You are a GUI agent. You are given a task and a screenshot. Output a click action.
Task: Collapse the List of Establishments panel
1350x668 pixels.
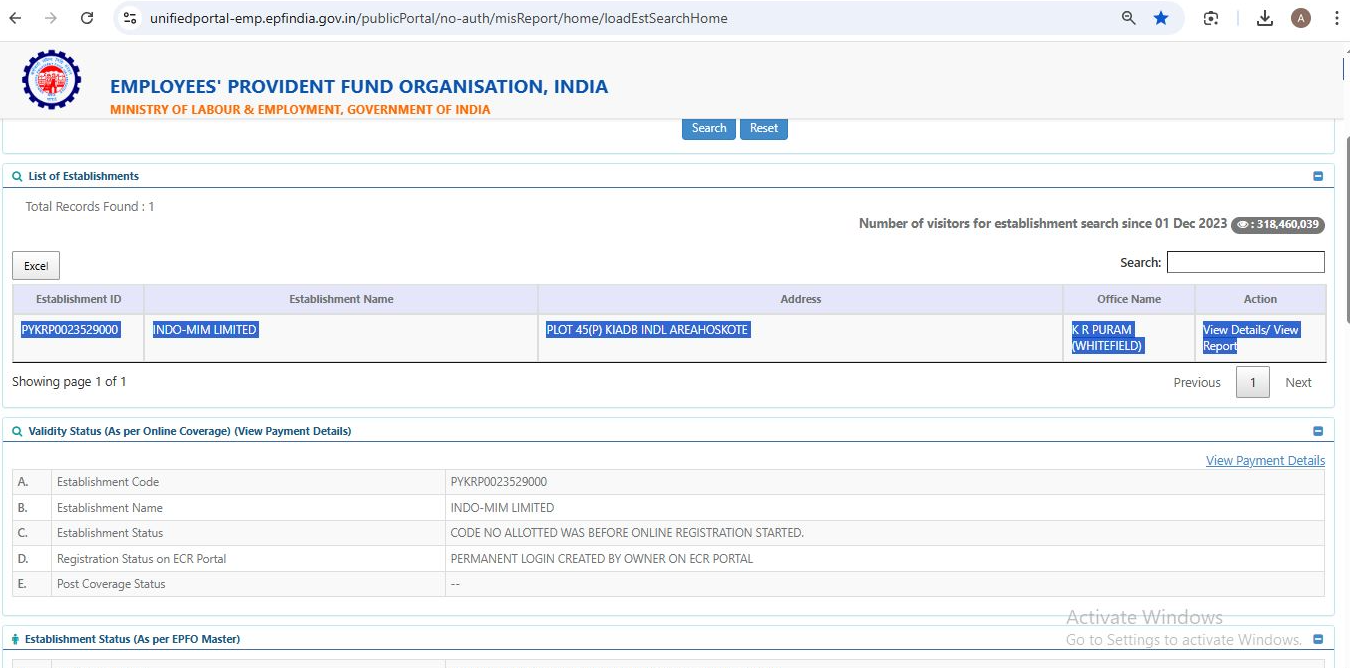tap(1317, 176)
